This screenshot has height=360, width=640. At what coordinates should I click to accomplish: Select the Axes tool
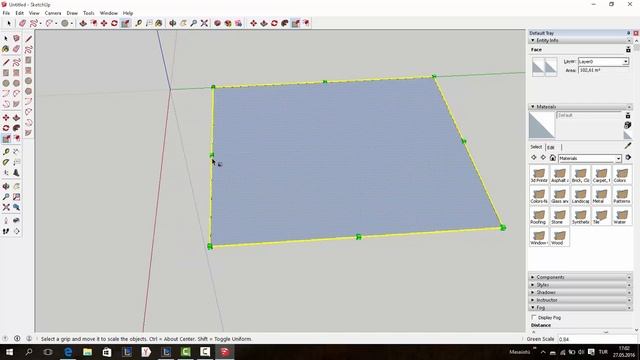point(6,173)
